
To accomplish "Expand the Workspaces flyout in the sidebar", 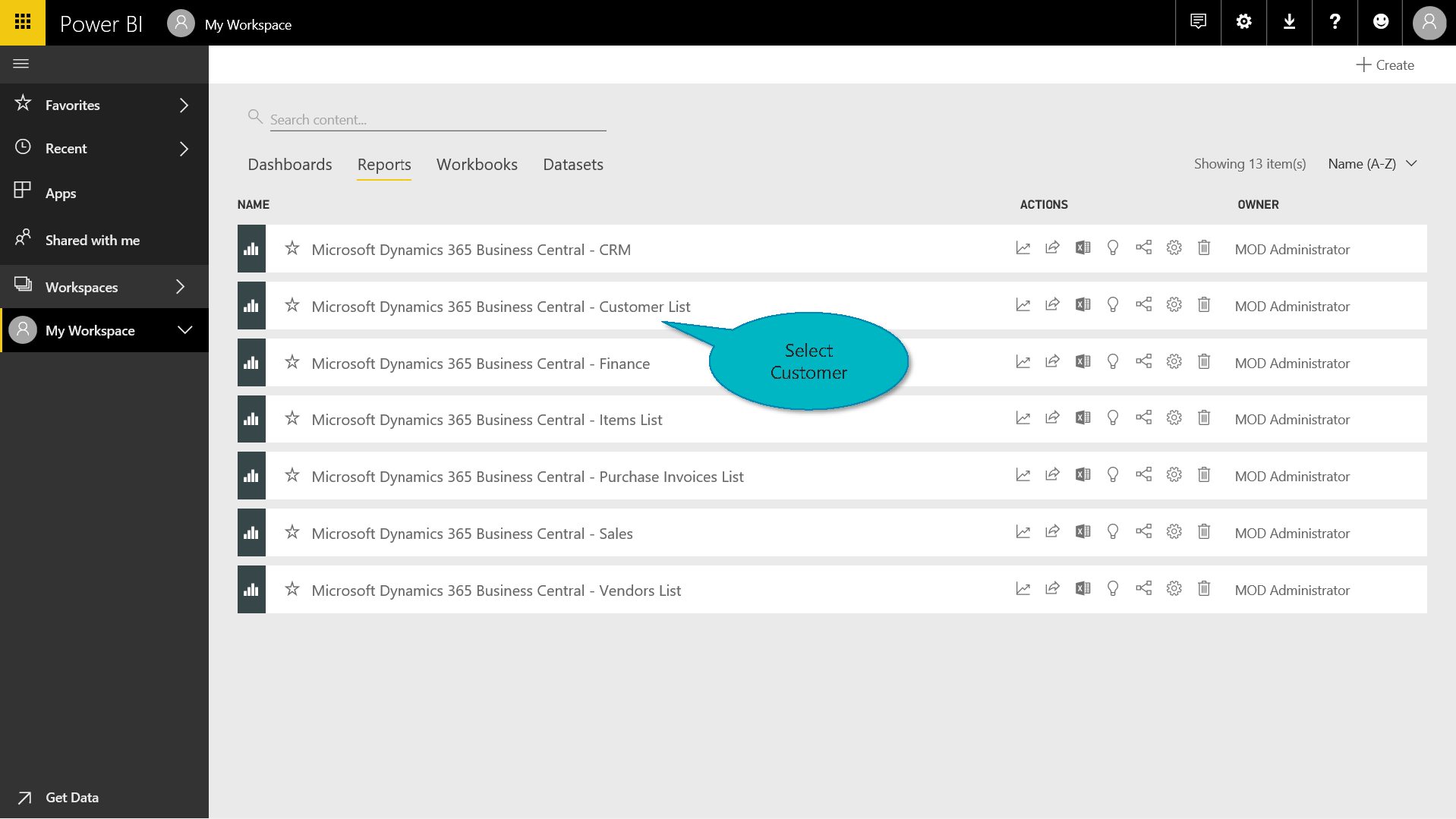I will tap(180, 287).
